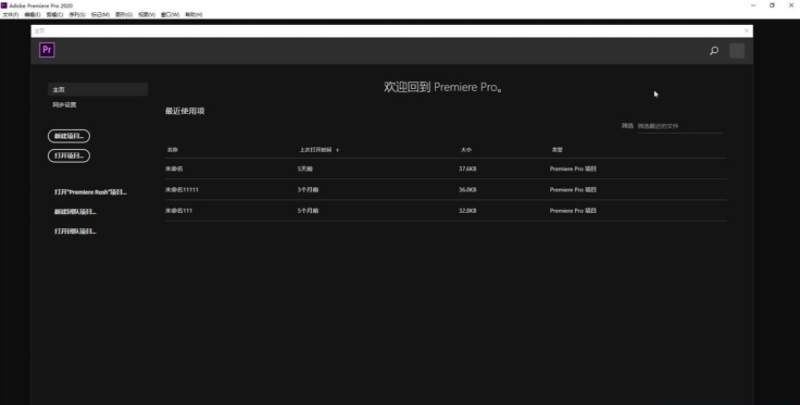The height and width of the screenshot is (405, 800).
Task: Open the user account avatar
Action: pyautogui.click(x=737, y=51)
